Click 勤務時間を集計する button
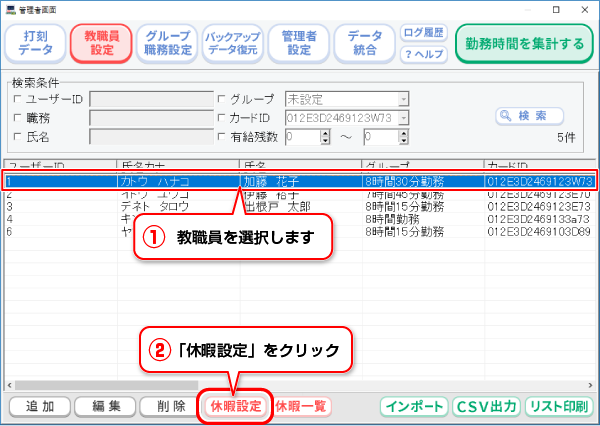The width and height of the screenshot is (600, 426). 522,44
